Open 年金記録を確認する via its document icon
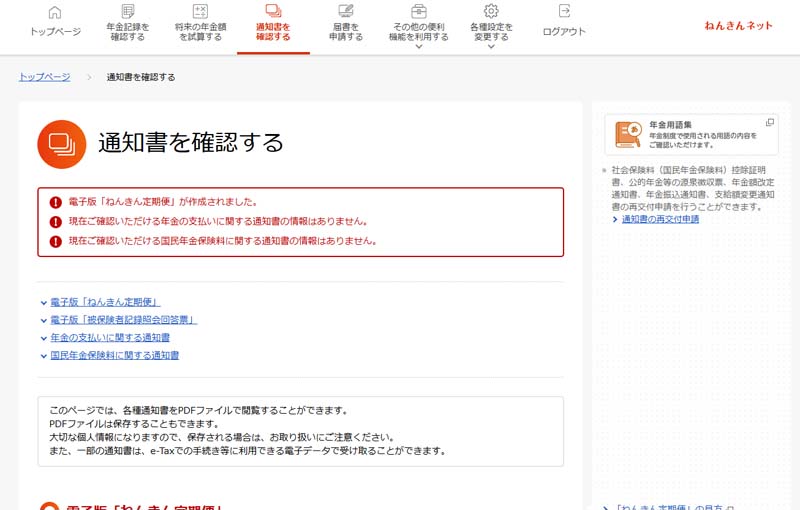This screenshot has height=510, width=800. [126, 11]
